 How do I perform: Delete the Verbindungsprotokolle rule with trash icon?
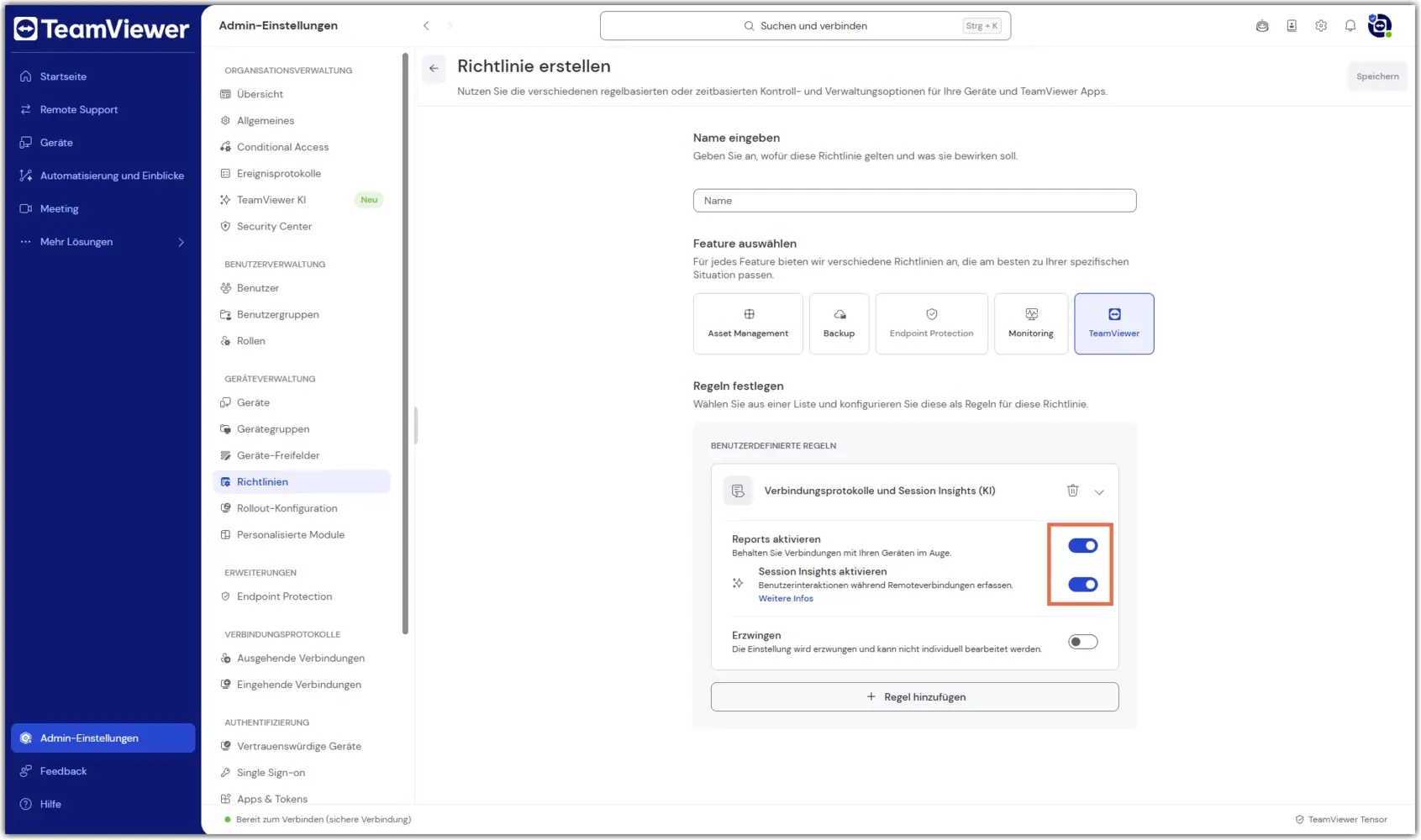(x=1073, y=491)
